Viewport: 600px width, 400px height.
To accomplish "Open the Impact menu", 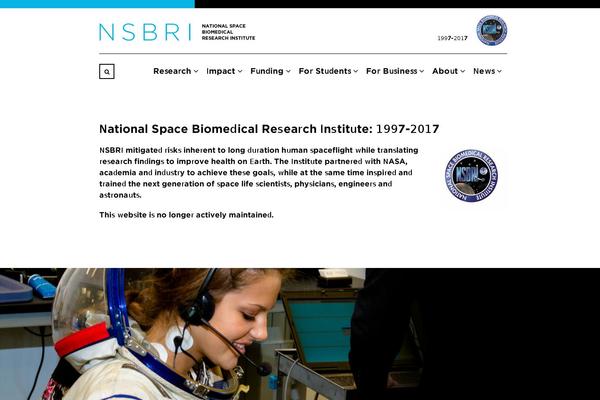I will pos(224,71).
